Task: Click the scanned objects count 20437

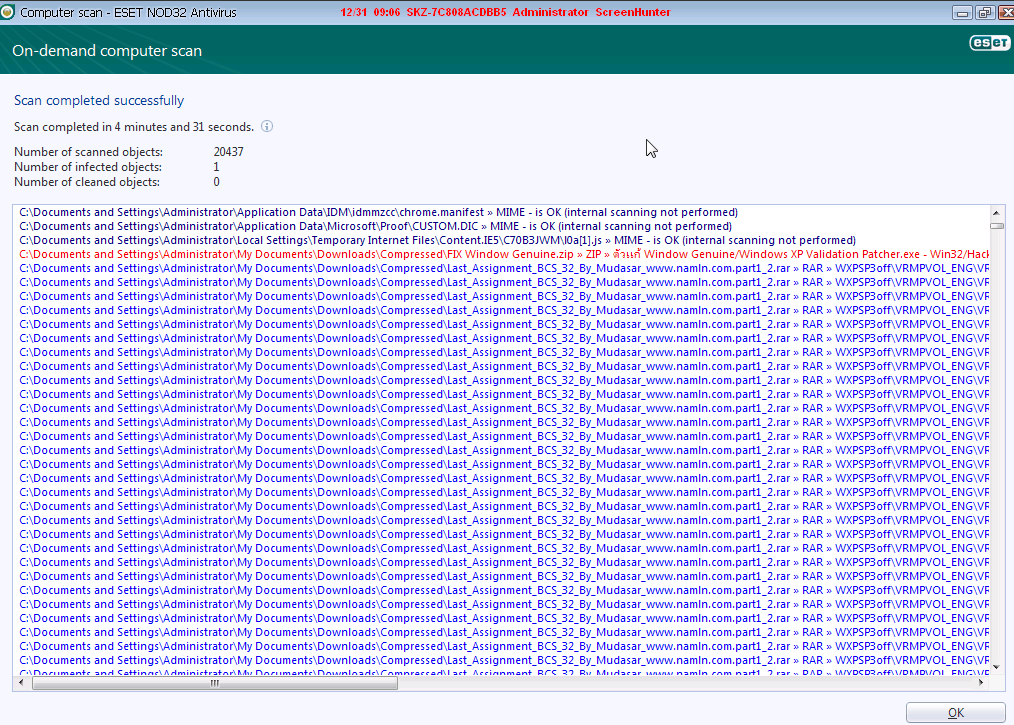Action: point(228,152)
